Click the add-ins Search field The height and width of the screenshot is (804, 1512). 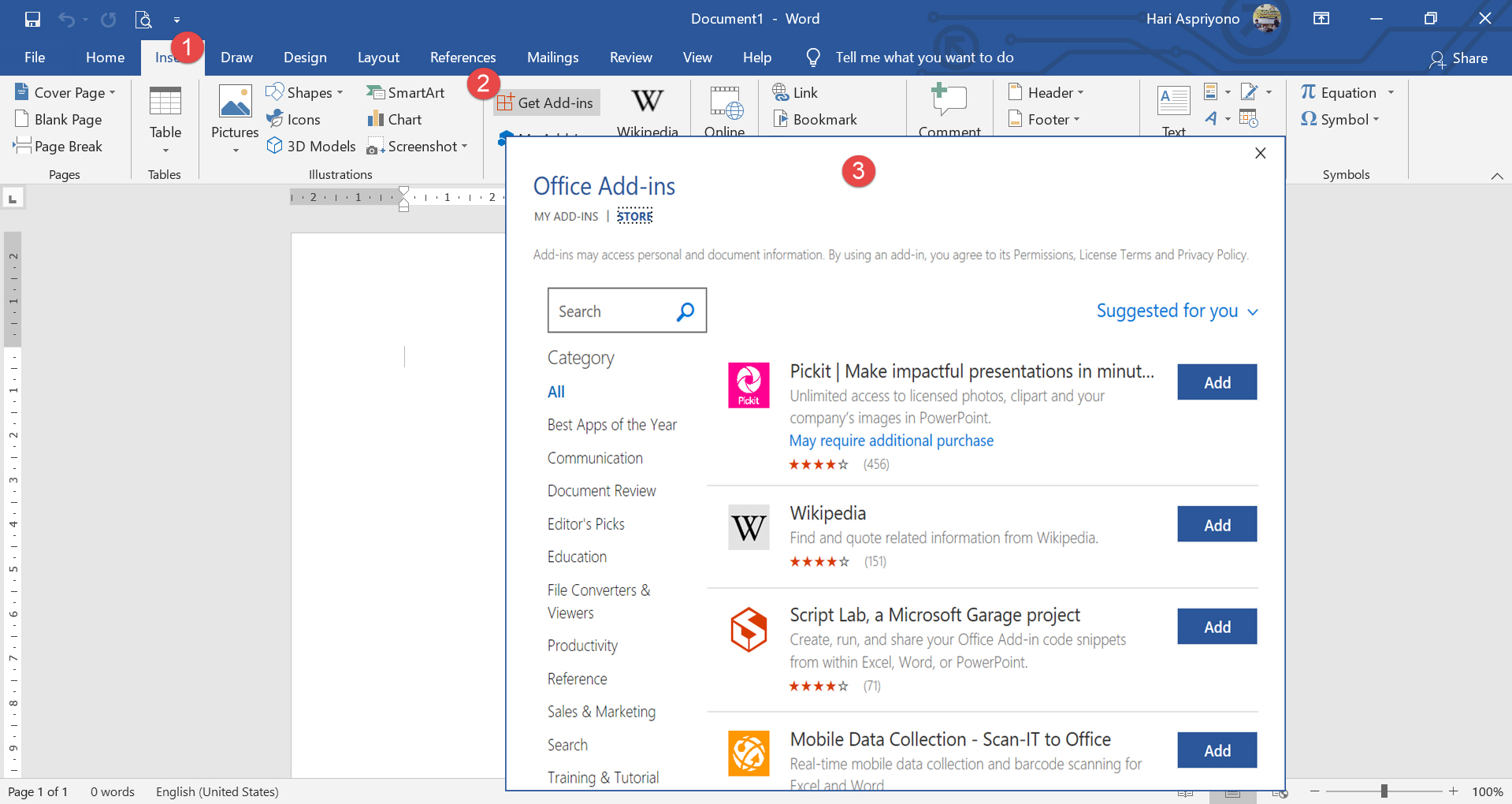[615, 311]
